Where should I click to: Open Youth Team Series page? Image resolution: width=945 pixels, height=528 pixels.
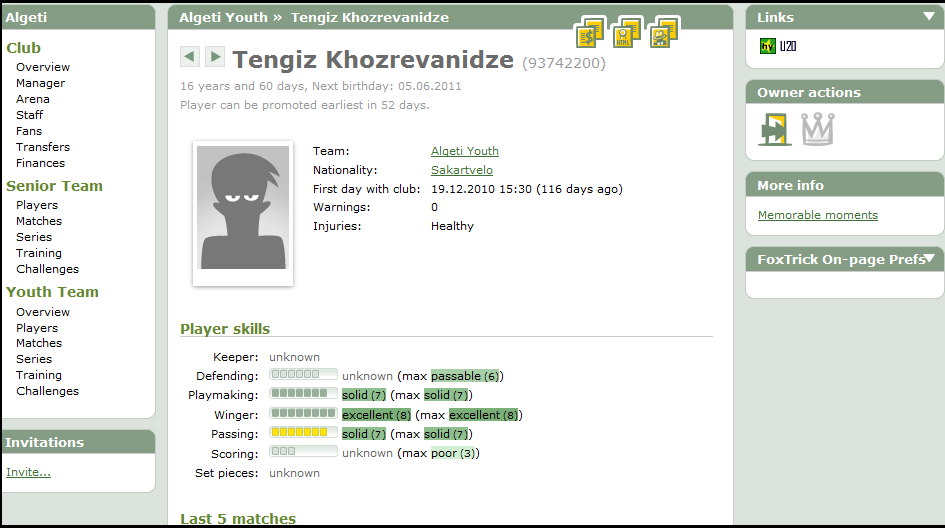(34, 359)
